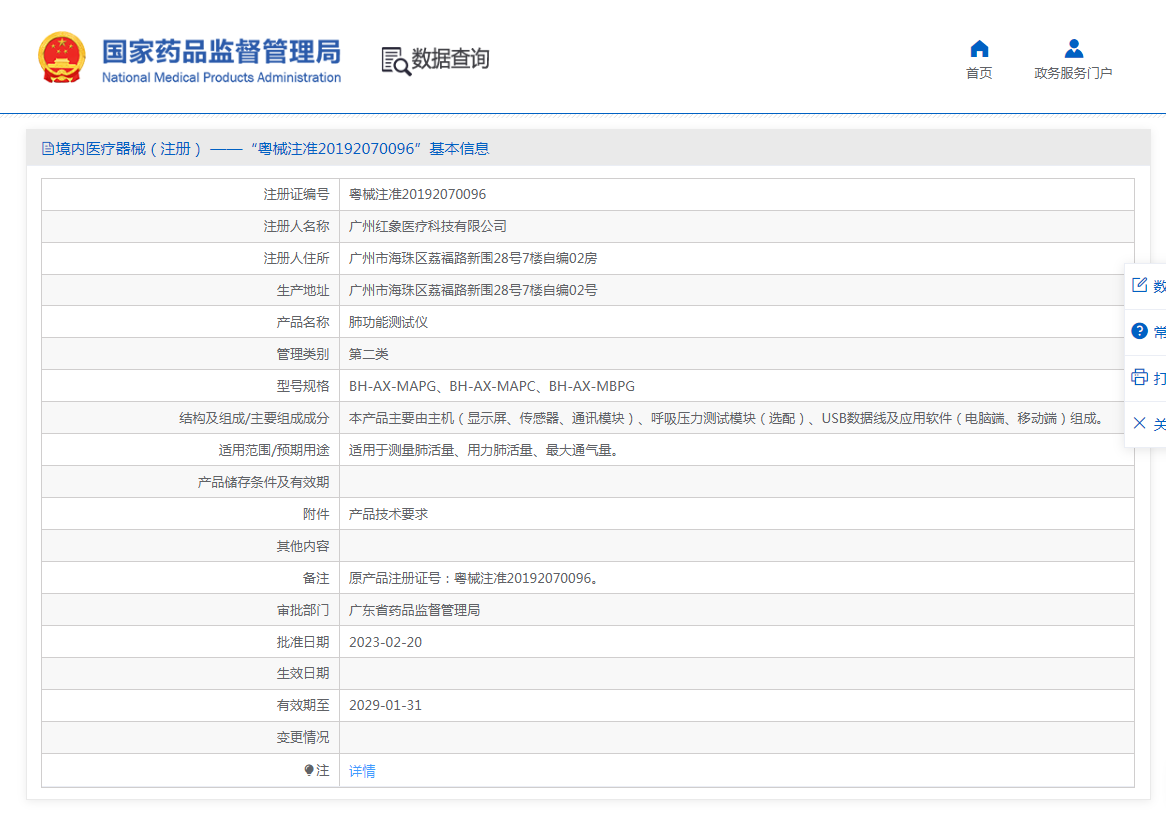Click the 产品名称 label cell

(190, 322)
